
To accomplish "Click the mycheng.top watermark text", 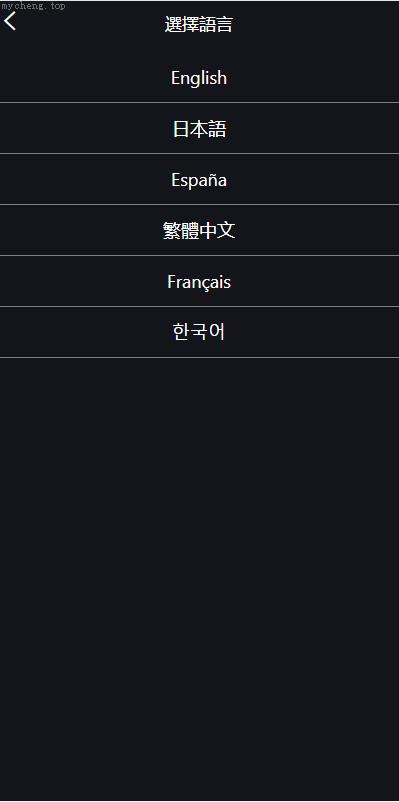I will click(34, 6).
